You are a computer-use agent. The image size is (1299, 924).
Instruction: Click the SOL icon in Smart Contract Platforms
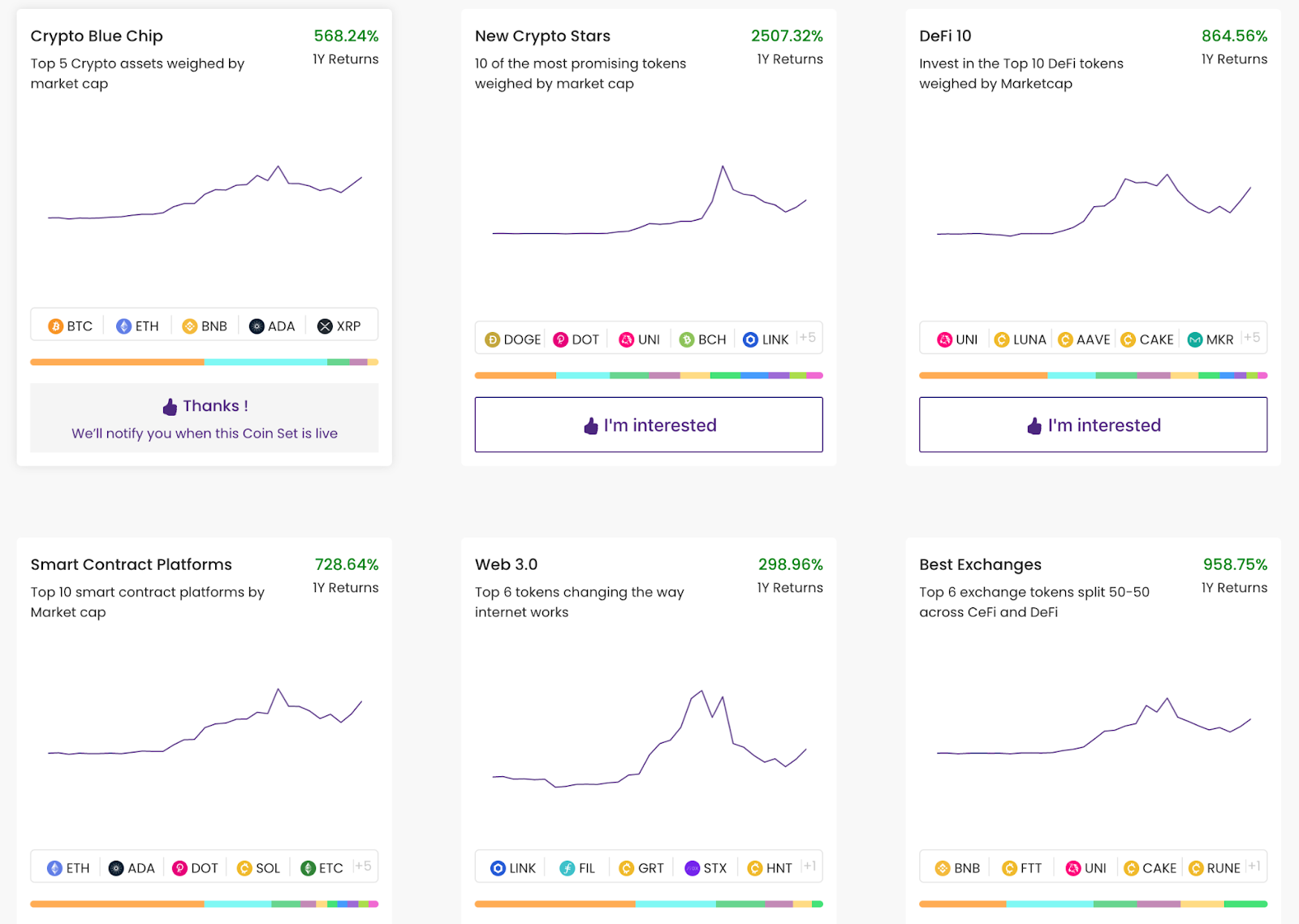(244, 869)
